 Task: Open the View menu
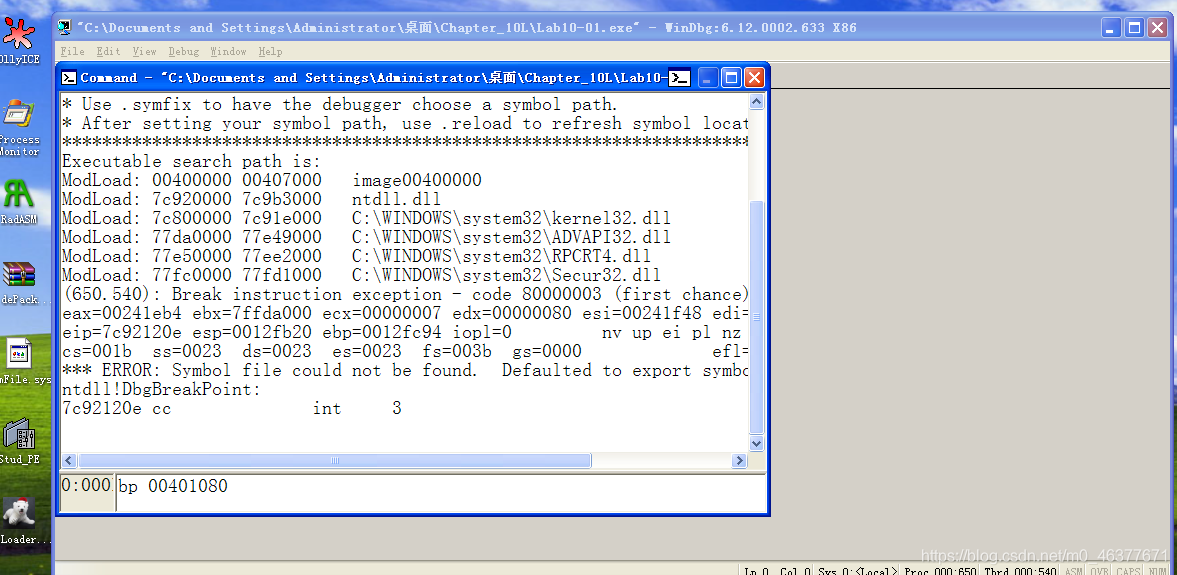144,51
